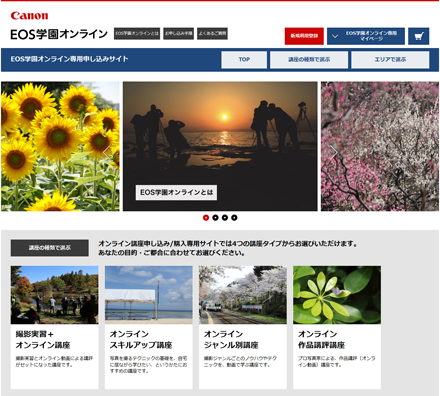The width and height of the screenshot is (440, 396).
Task: Open the お申し込み手順 header button
Action: pos(178,34)
